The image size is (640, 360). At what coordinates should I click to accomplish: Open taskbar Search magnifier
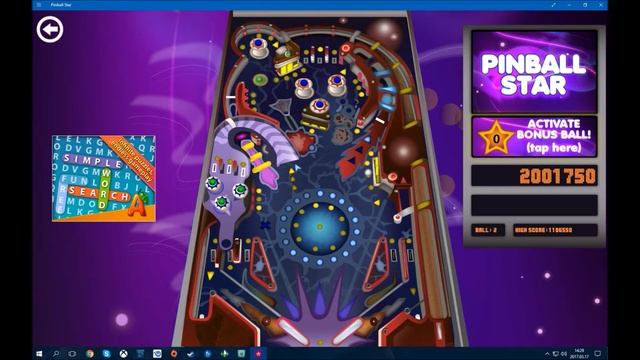[x=56, y=353]
